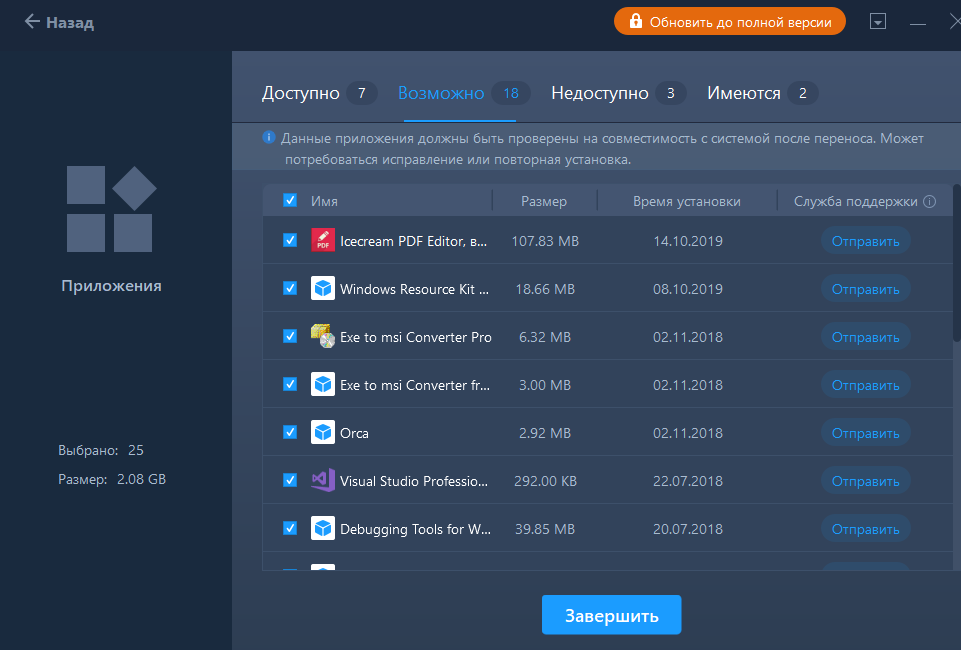Uncheck the Icecream PDF Editor checkbox
Screen dimensions: 961x650
pos(290,240)
